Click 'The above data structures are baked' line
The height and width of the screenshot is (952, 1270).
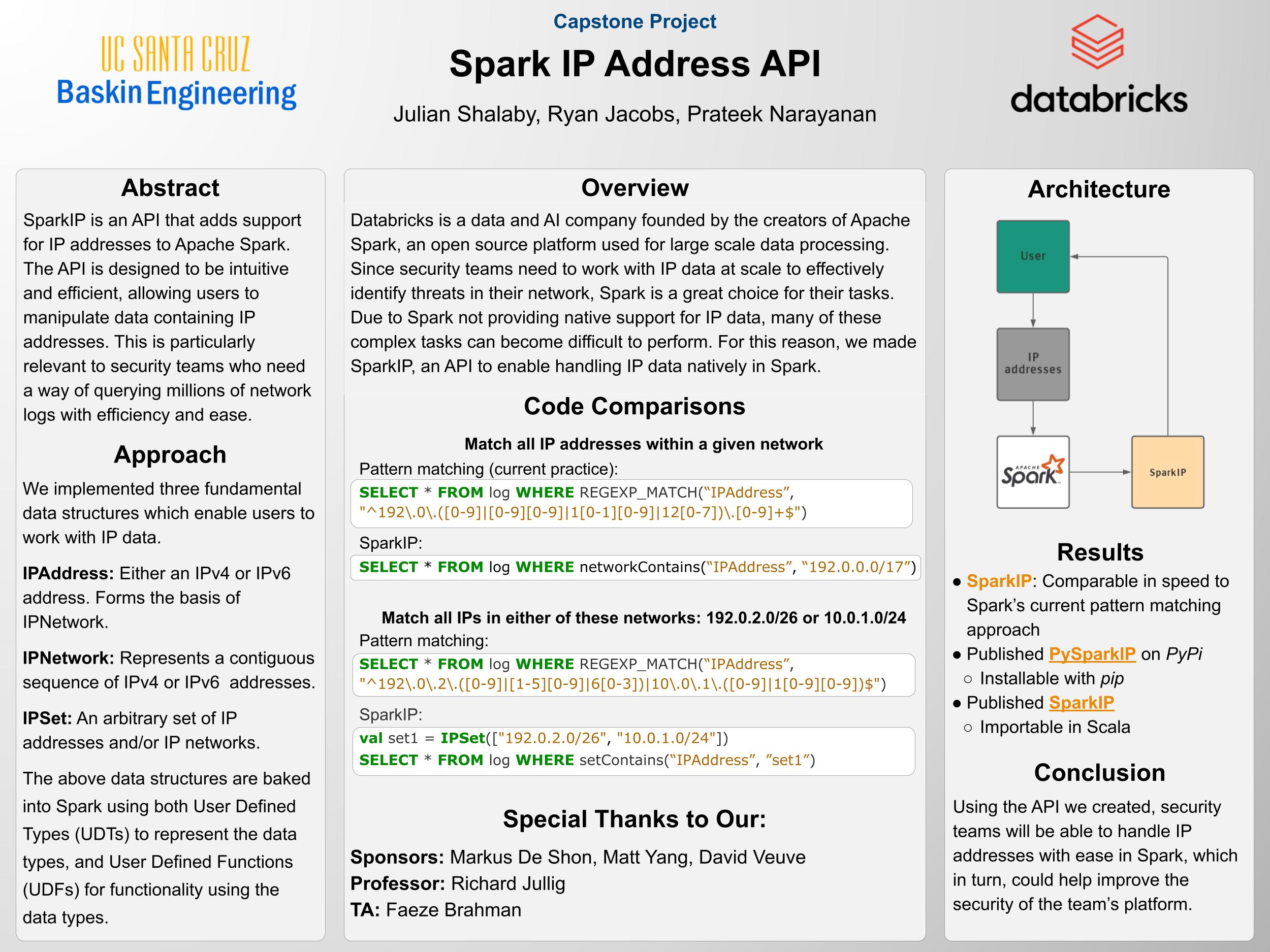tap(167, 779)
